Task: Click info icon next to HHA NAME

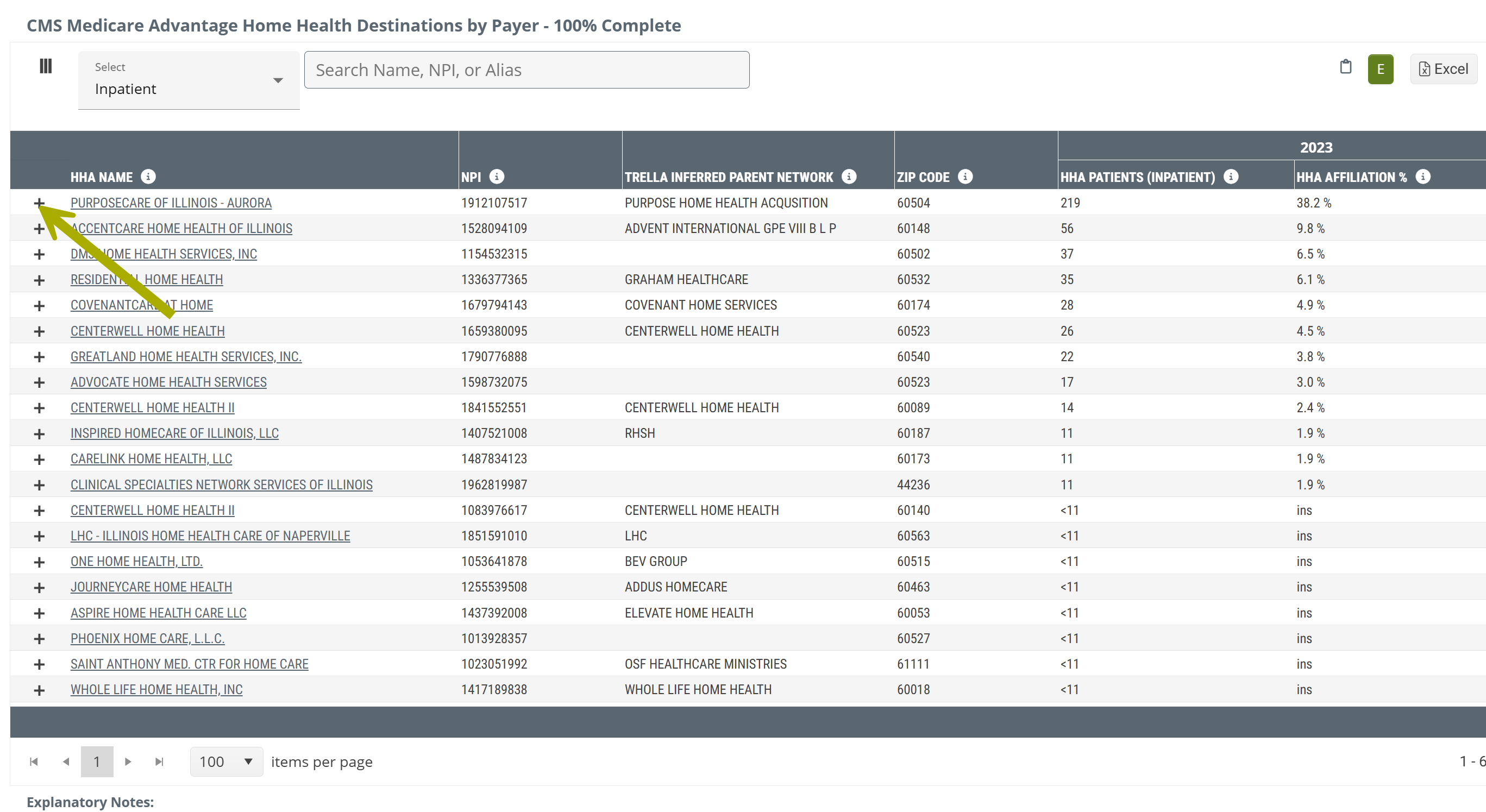Action: point(148,177)
